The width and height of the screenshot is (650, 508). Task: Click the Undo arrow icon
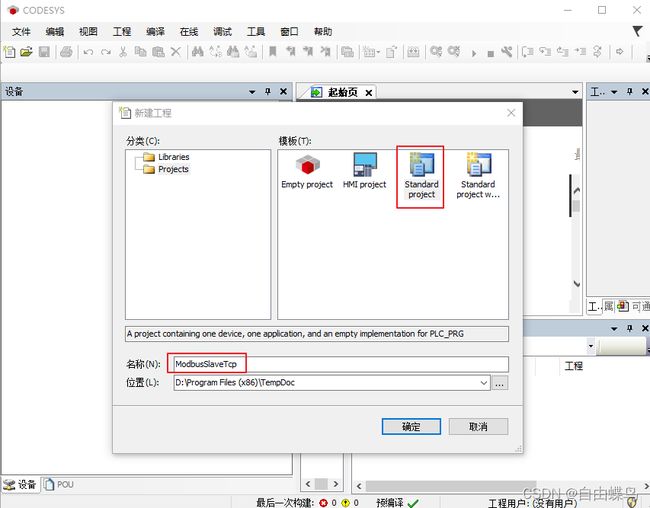click(88, 52)
